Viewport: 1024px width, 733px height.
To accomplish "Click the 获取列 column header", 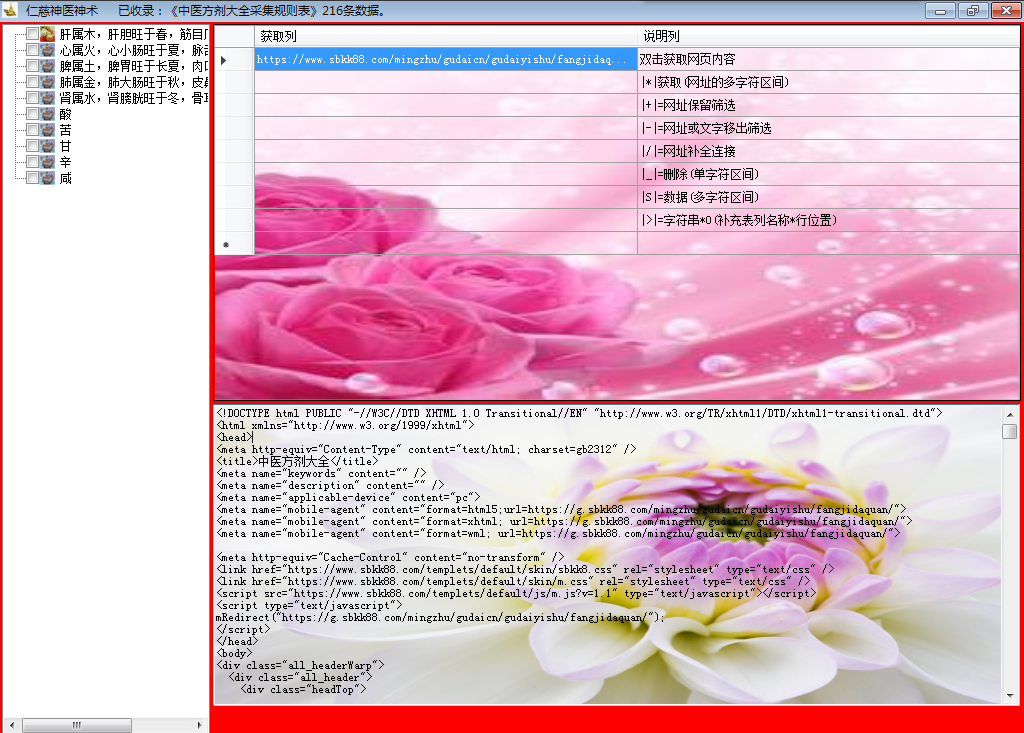I will pyautogui.click(x=445, y=36).
